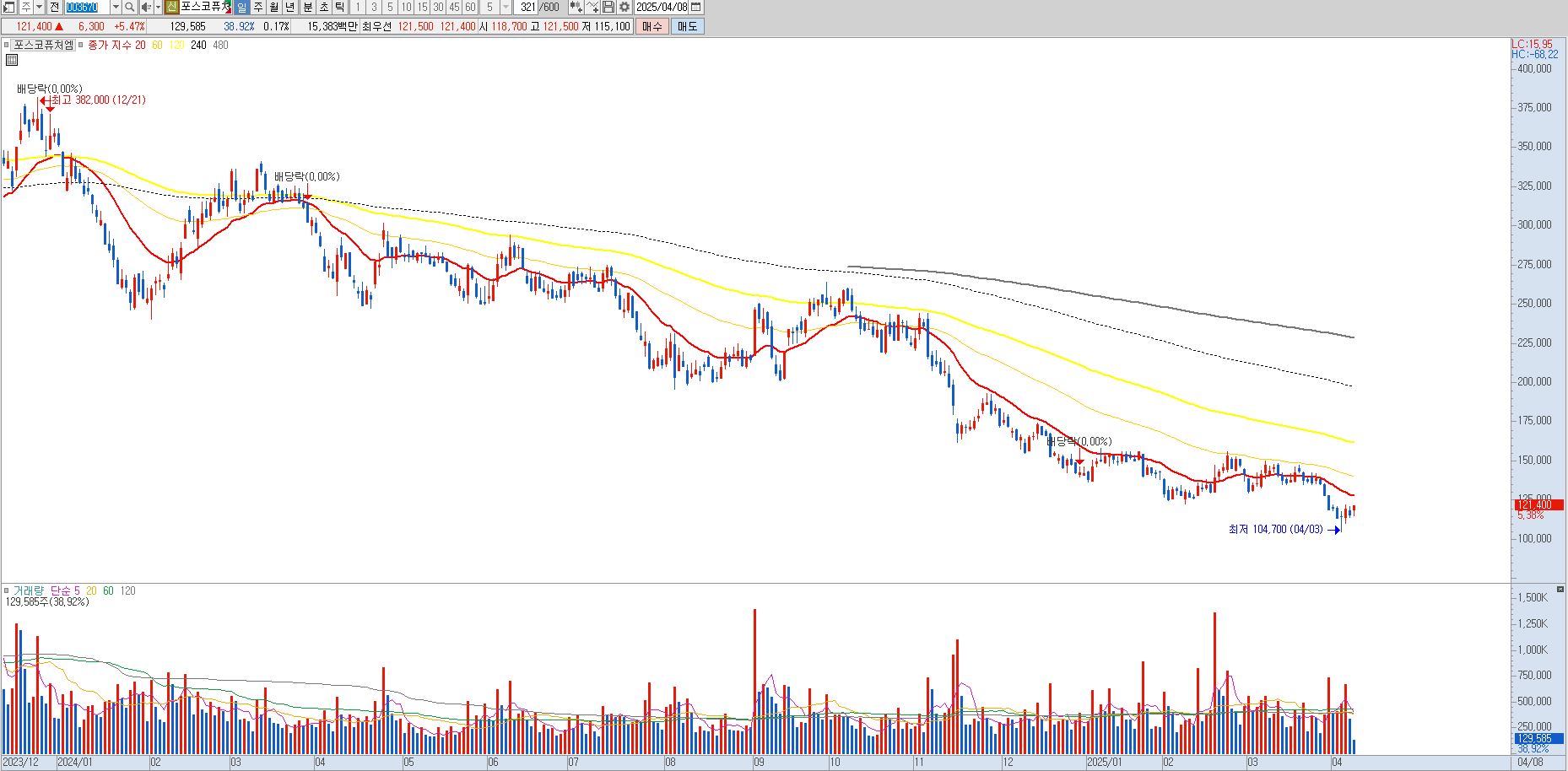Viewport: 1568px width, 771px height.
Task: Choose the 3 interval button
Action: [x=374, y=7]
